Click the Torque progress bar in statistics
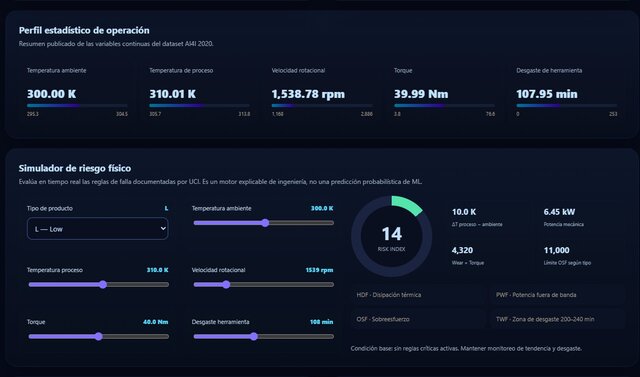The image size is (640, 377). coord(444,106)
